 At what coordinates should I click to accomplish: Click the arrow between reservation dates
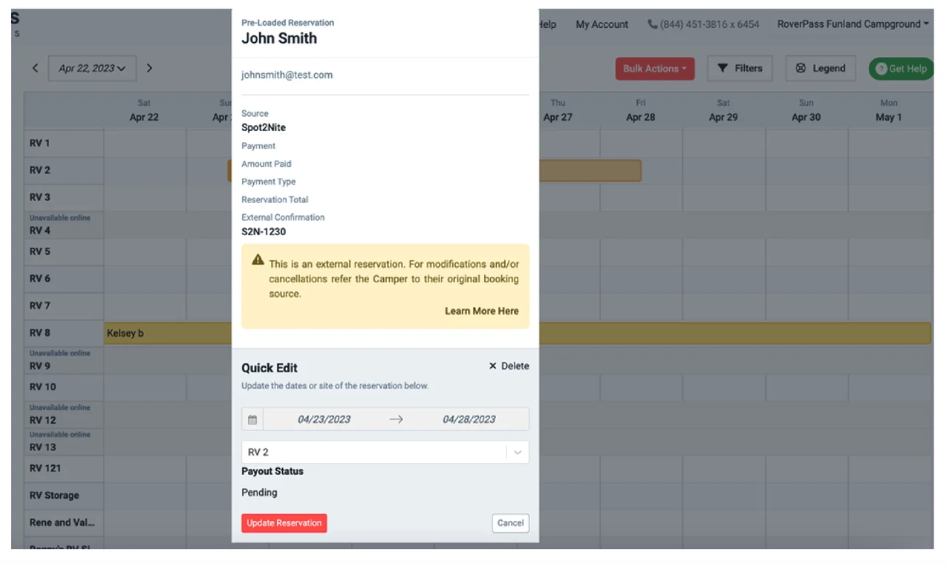point(396,419)
